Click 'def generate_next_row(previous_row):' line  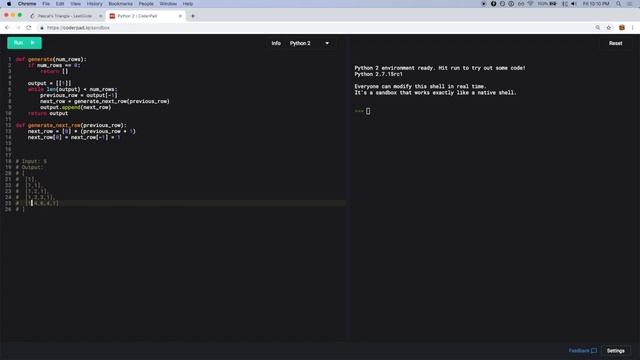[x=71, y=125]
